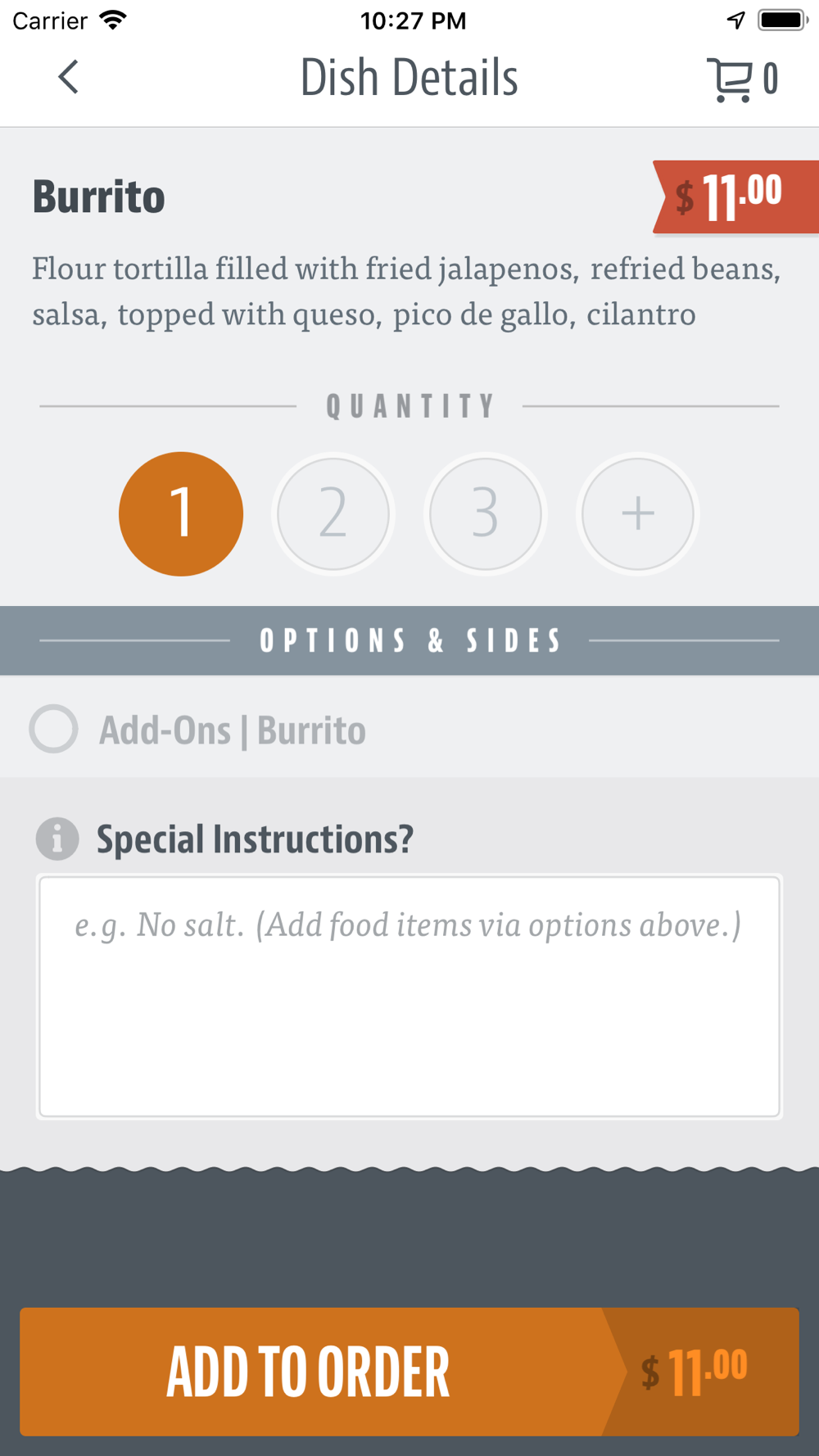The height and width of the screenshot is (1456, 819).
Task: Open the shopping cart icon
Action: coord(730,79)
